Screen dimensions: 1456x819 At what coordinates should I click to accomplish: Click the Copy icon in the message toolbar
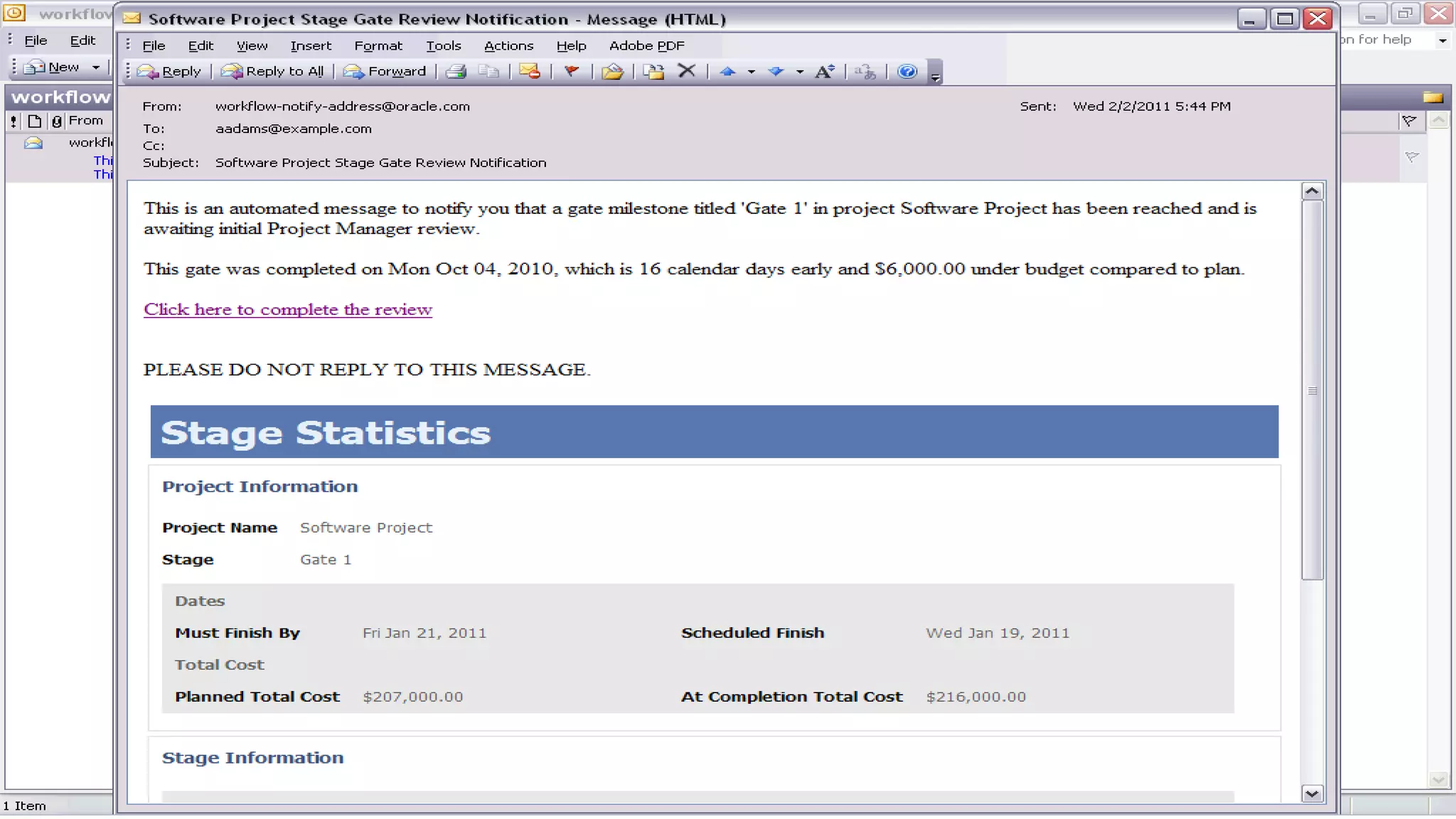(488, 71)
